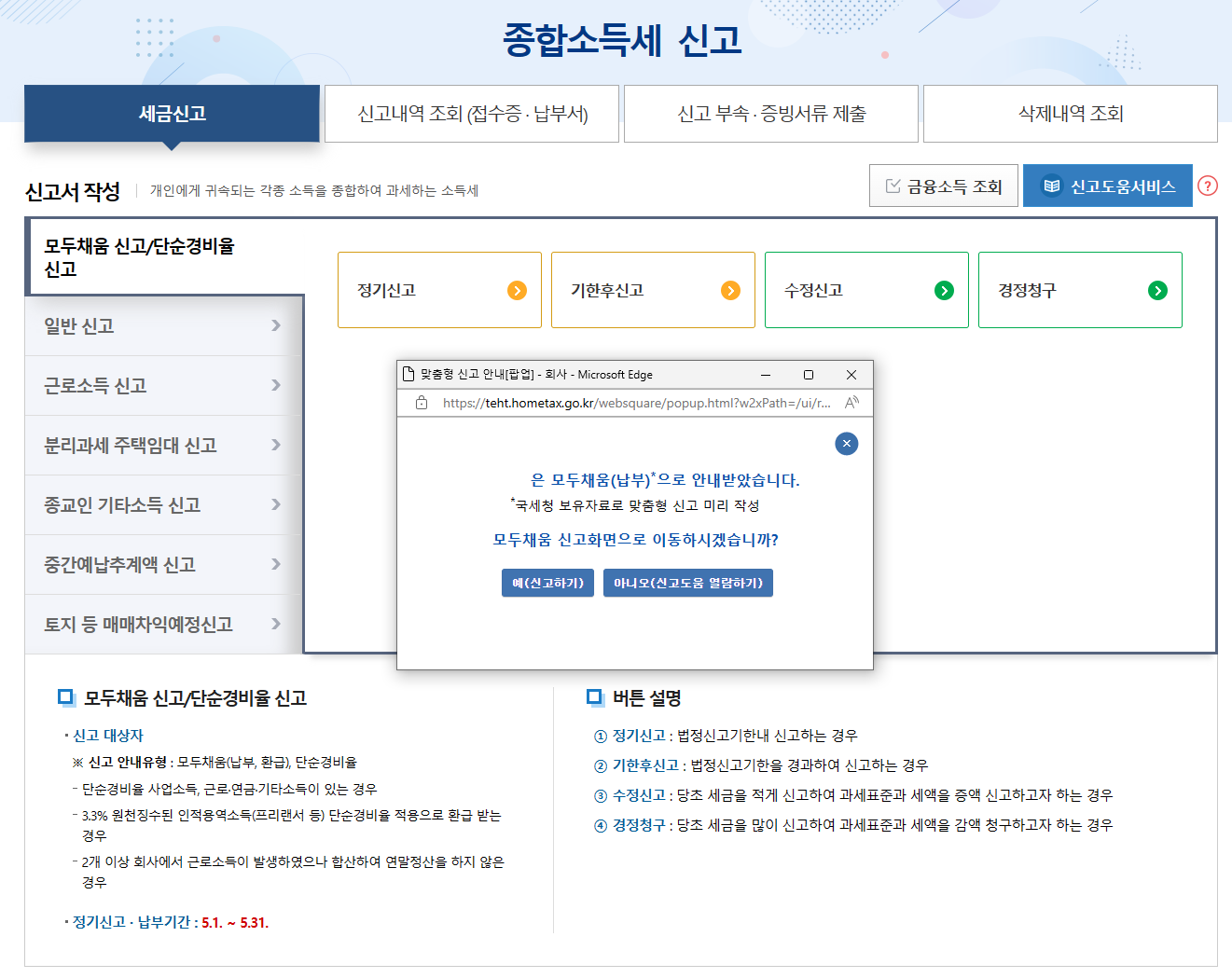Expand 토지 등 매매차익예정신고 chevron

tap(275, 624)
